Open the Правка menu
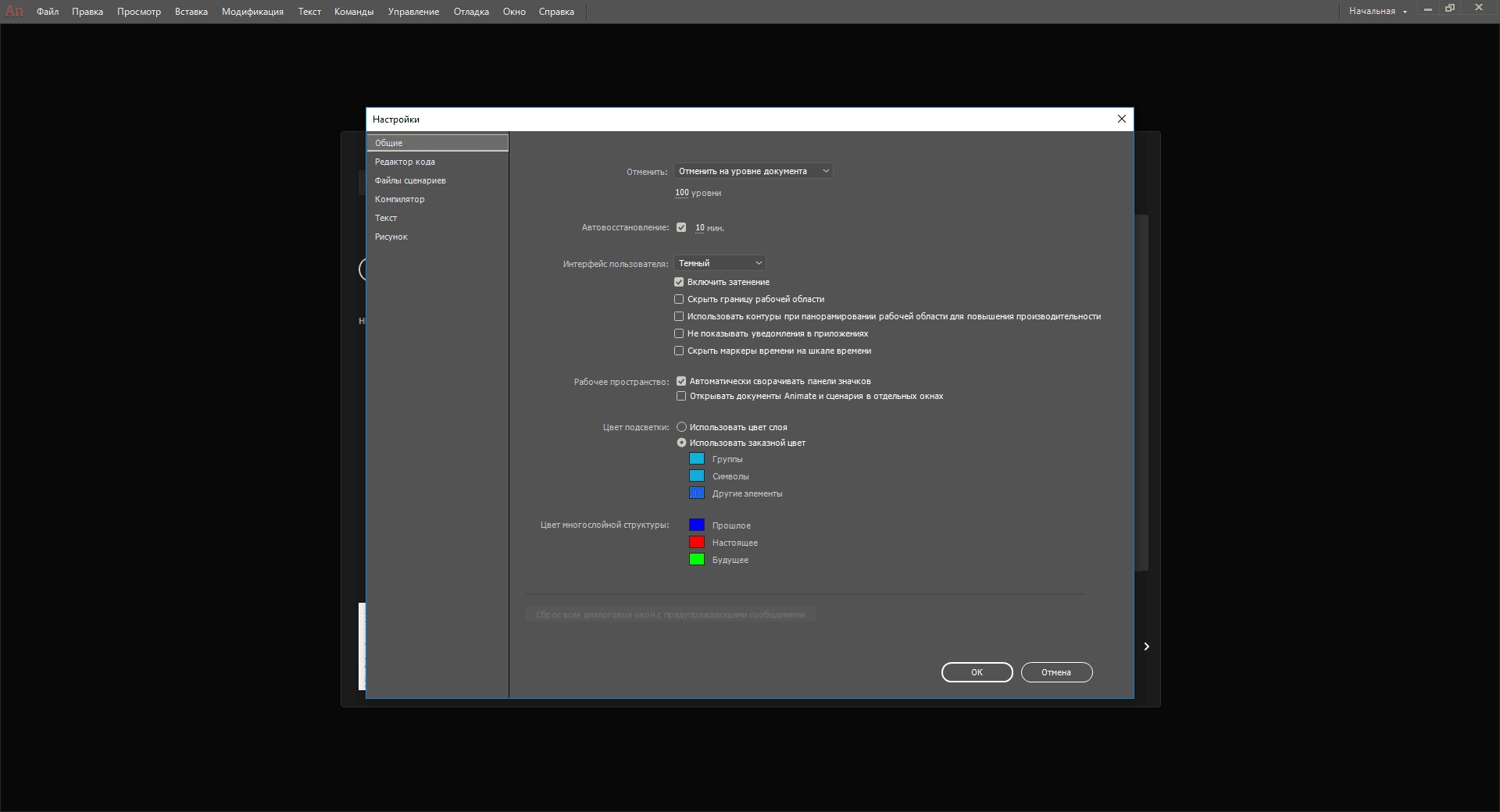The image size is (1500, 812). pyautogui.click(x=87, y=12)
